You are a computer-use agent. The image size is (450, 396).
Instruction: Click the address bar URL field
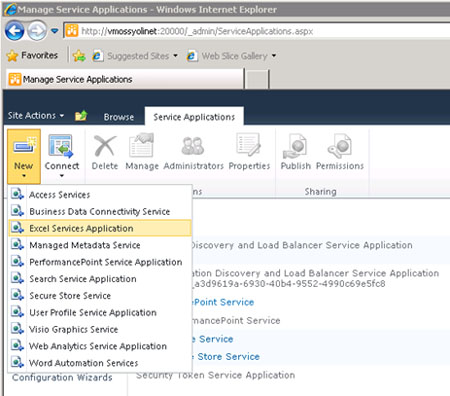click(257, 31)
